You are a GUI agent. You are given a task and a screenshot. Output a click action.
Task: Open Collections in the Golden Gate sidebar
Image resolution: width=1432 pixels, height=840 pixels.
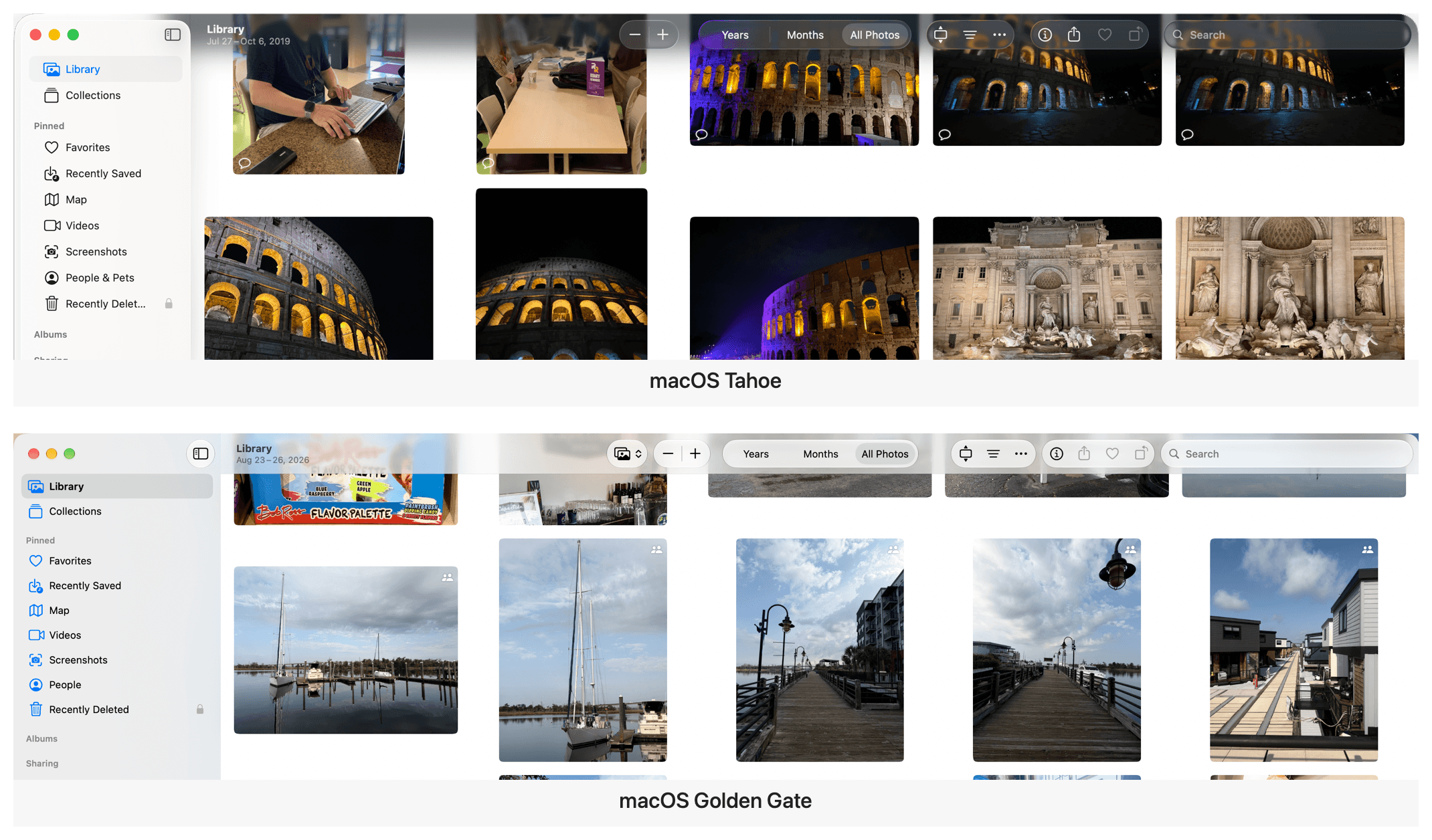[117, 512]
